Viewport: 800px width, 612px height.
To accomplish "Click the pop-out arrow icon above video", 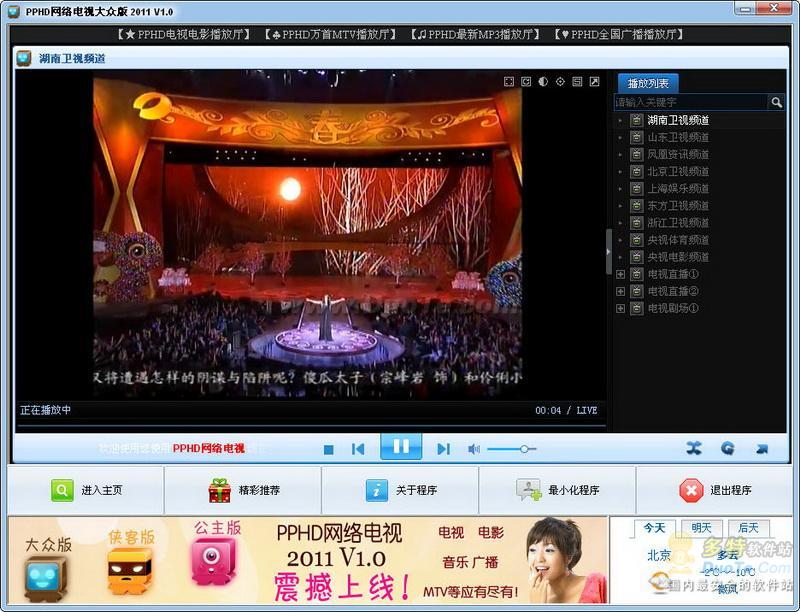I will click(x=594, y=82).
